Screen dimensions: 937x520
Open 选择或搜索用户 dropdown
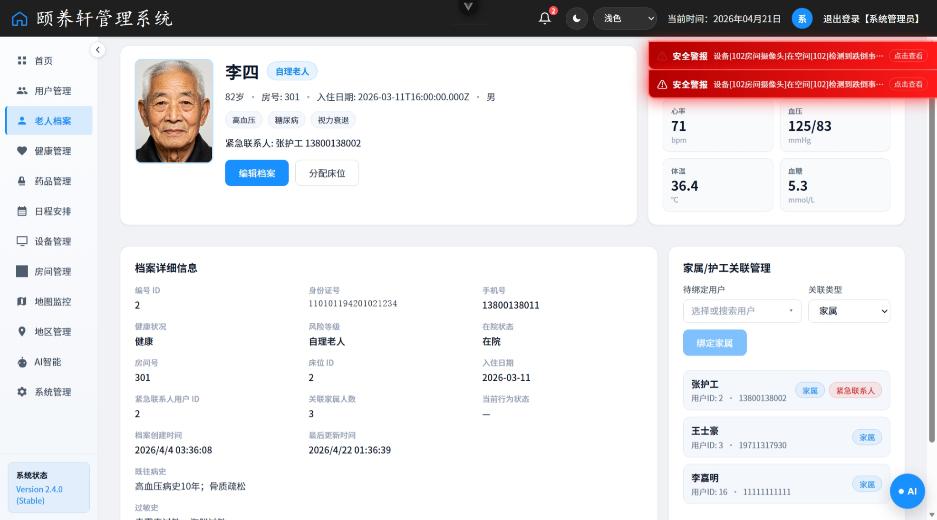(742, 311)
